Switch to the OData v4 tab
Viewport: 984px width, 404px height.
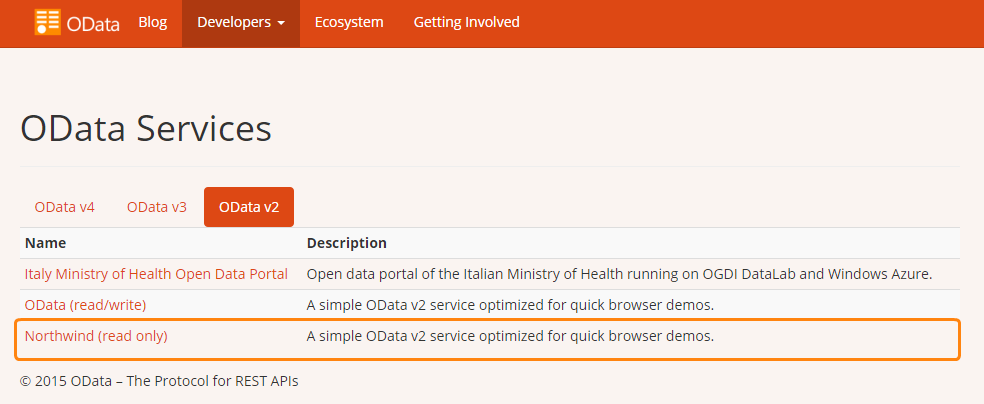[65, 207]
